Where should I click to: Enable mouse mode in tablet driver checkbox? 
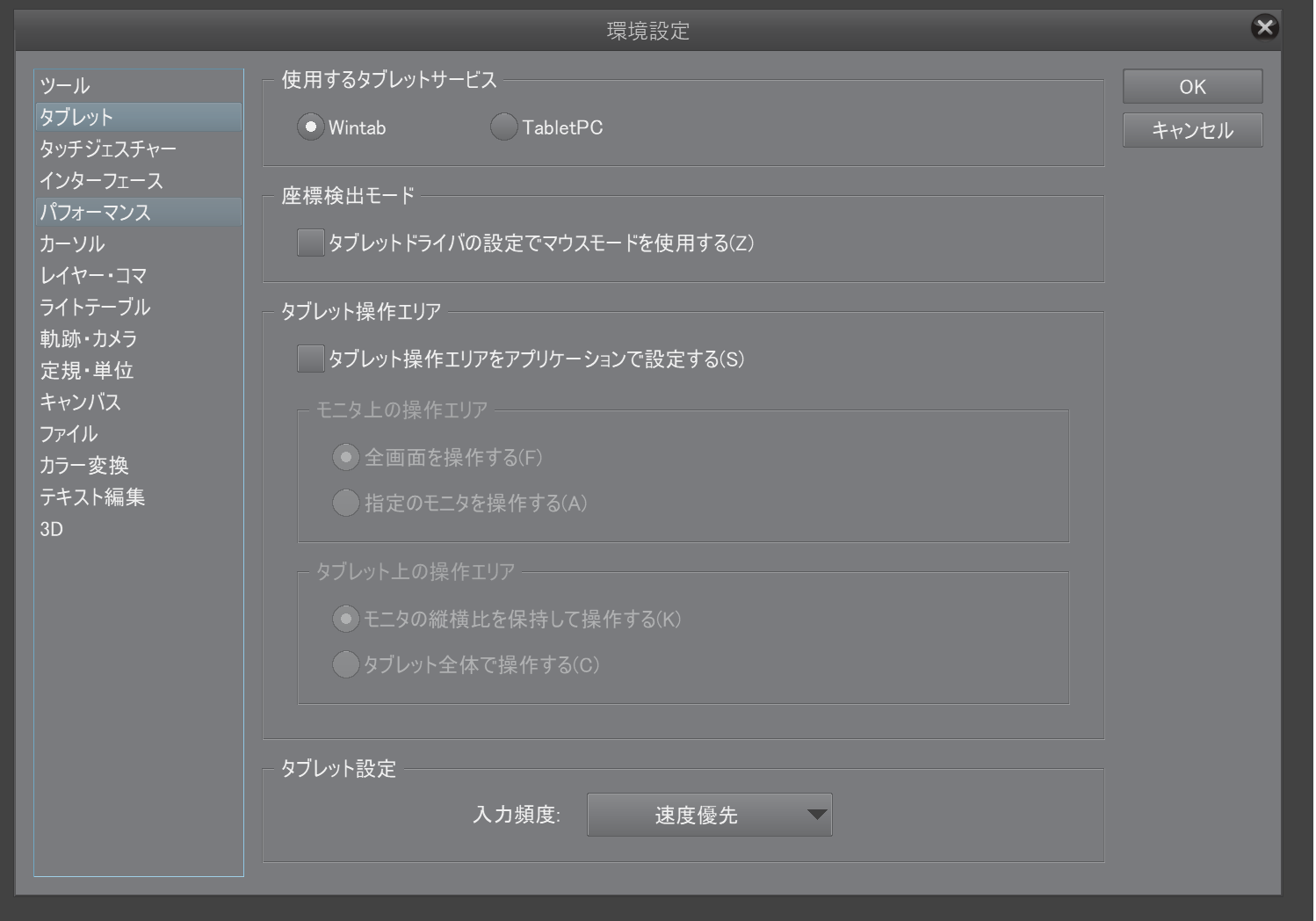point(311,243)
